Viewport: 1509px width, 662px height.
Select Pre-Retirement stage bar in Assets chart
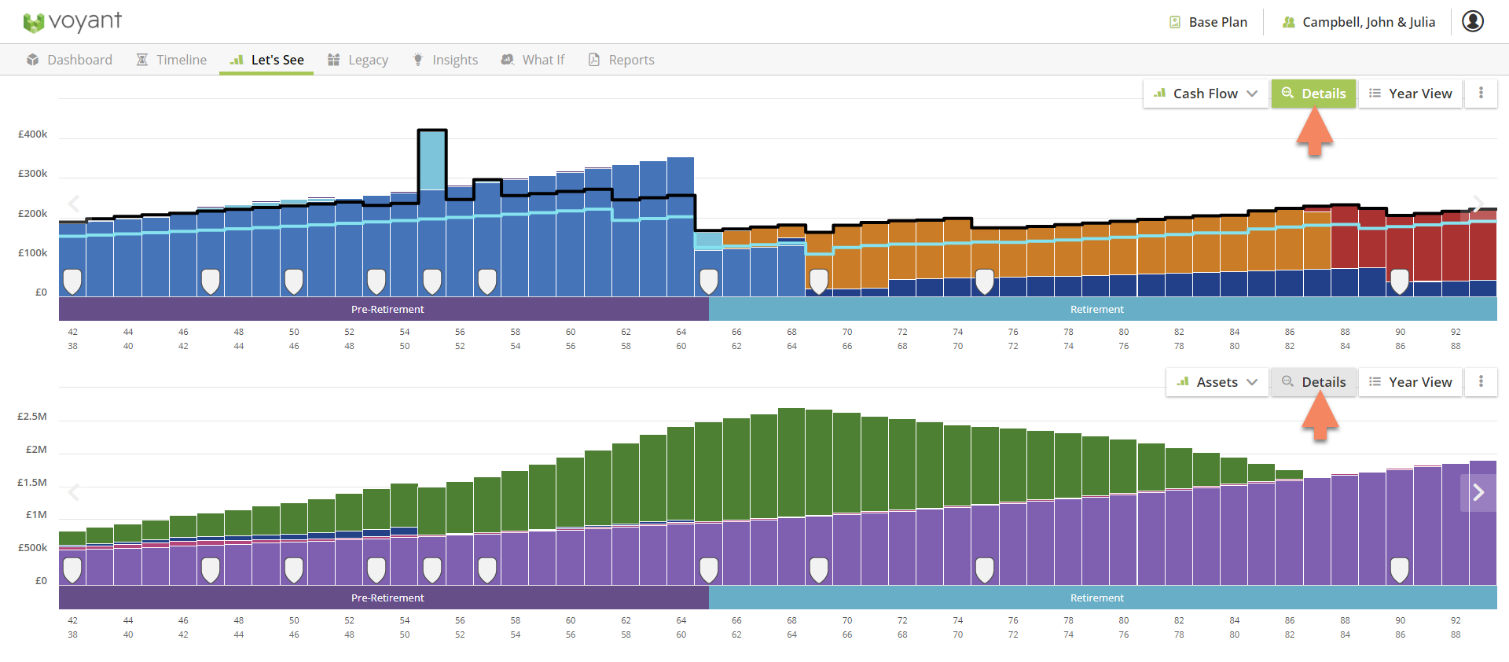click(x=384, y=598)
